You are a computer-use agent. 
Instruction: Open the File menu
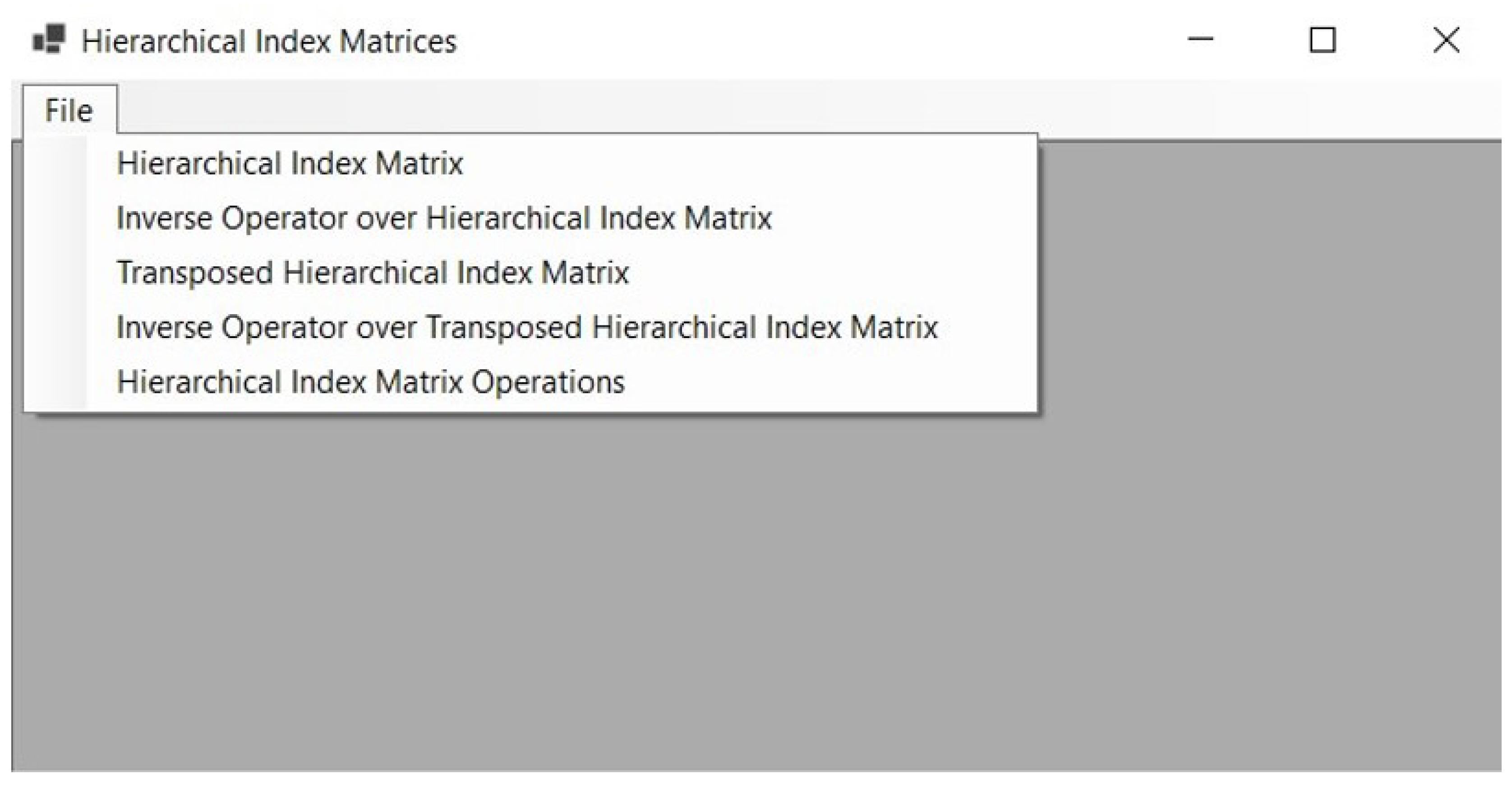point(69,111)
